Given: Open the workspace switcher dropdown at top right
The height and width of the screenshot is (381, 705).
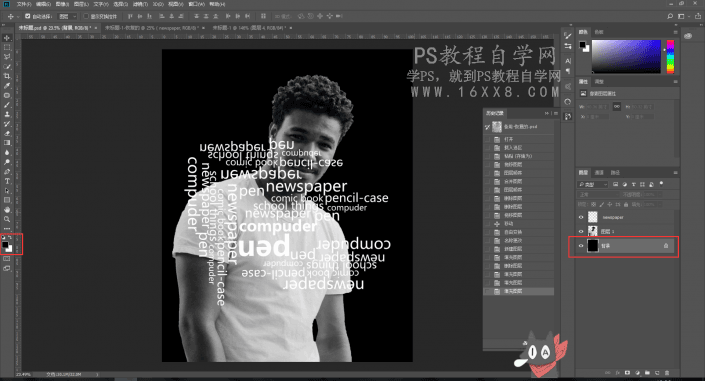Looking at the screenshot, I should [683, 16].
